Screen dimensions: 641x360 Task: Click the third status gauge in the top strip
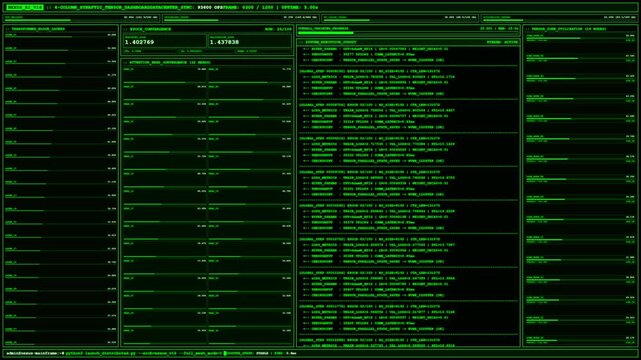(400, 18)
